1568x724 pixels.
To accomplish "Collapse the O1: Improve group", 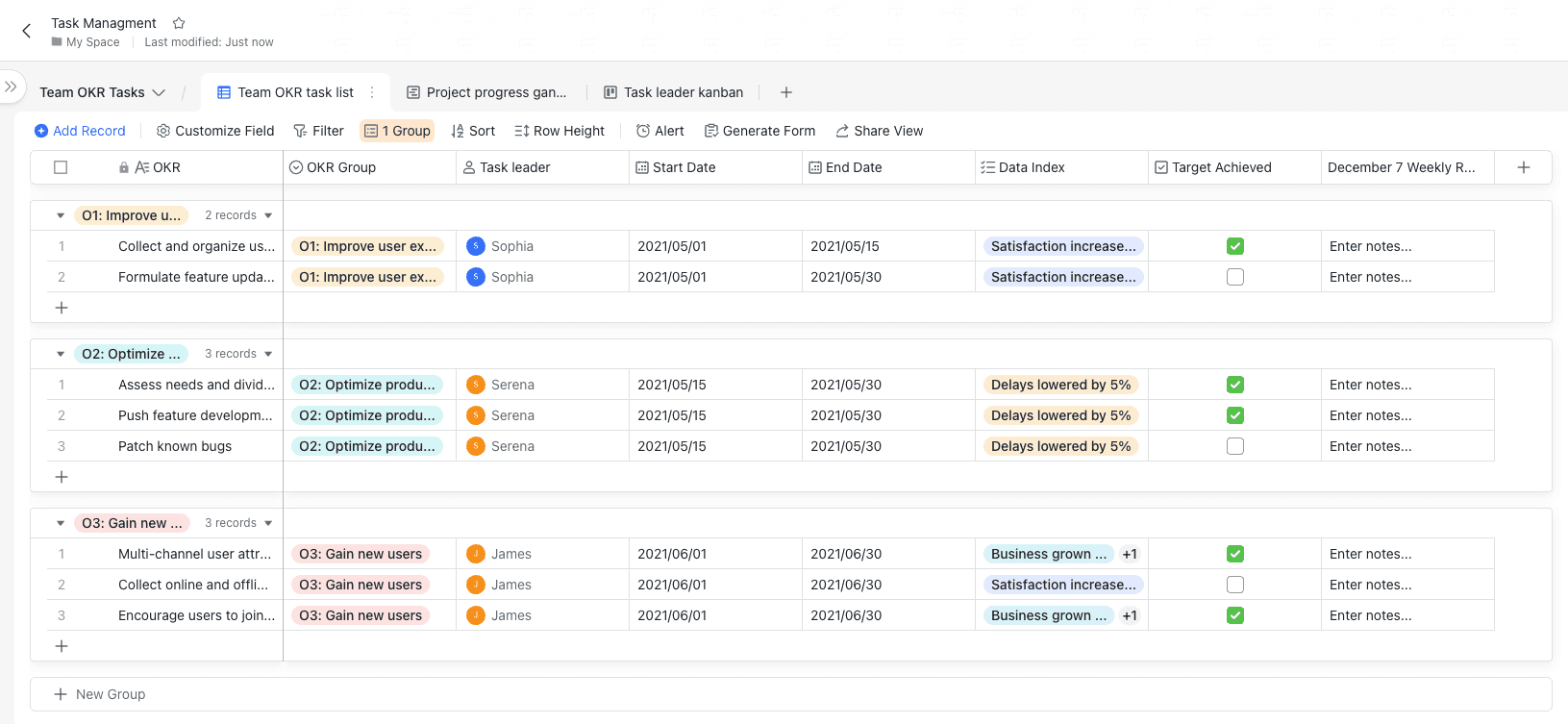I will pyautogui.click(x=61, y=215).
